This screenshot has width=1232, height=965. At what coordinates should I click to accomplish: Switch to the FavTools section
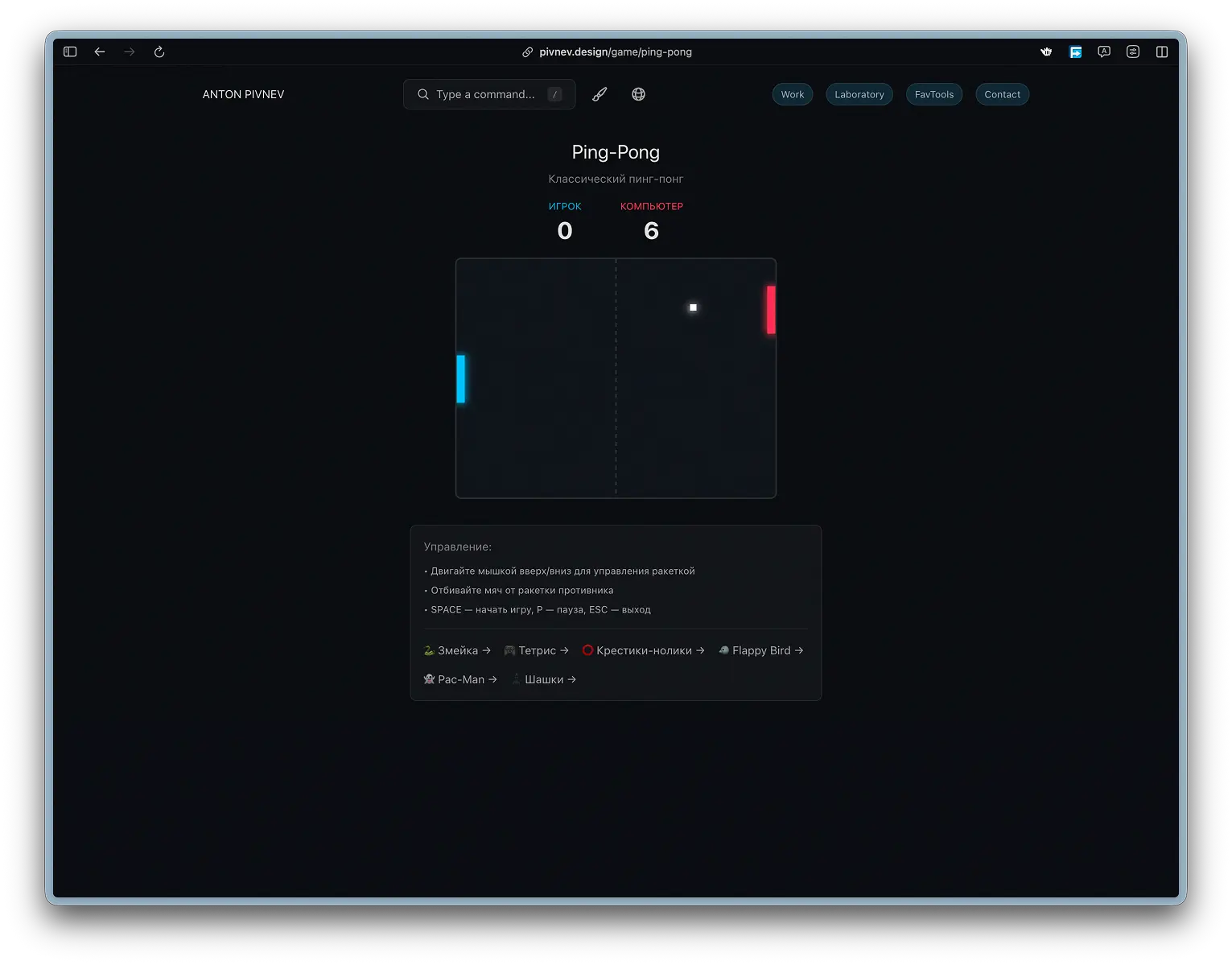tap(933, 94)
